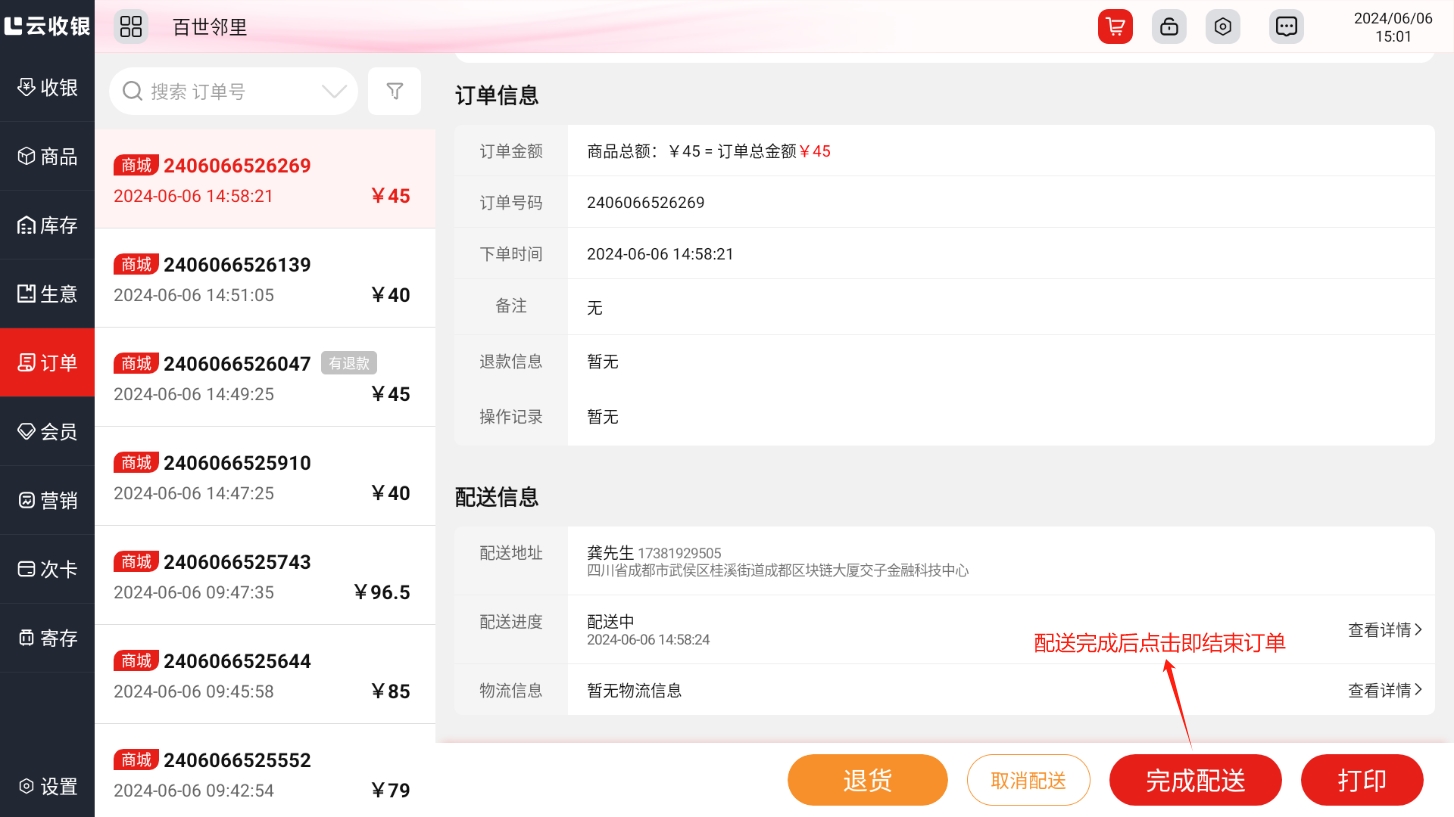Click the 完成配送 button
This screenshot has height=817, width=1454.
click(1195, 780)
